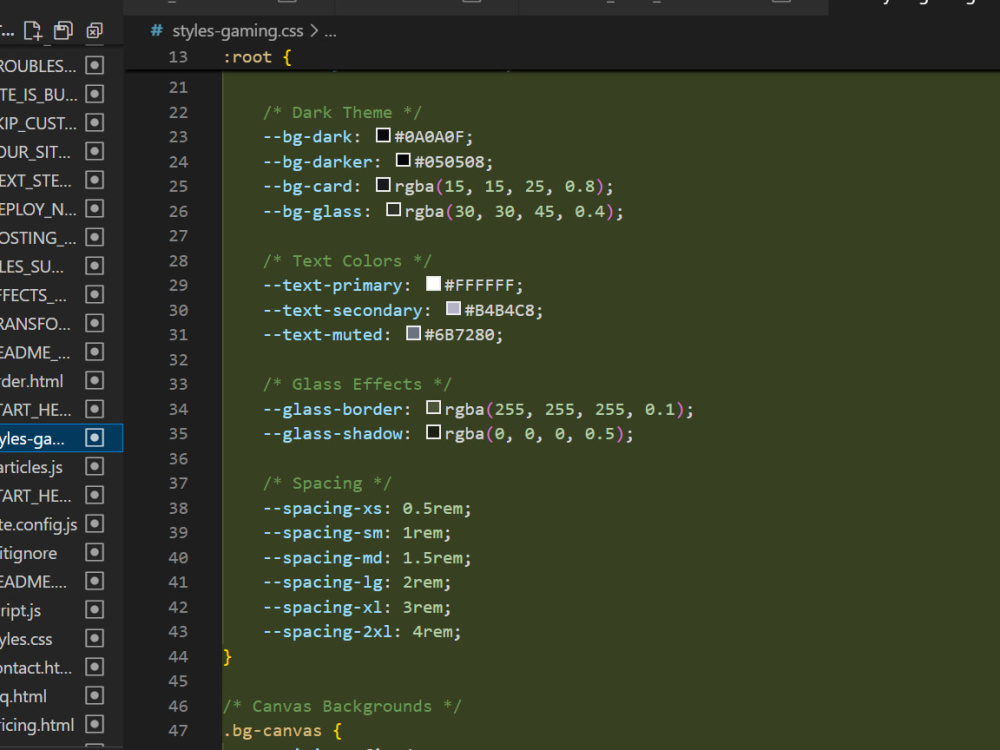Viewport: 1000px width, 750px height.
Task: Click the /* Spacing */ comment
Action: 327,483
